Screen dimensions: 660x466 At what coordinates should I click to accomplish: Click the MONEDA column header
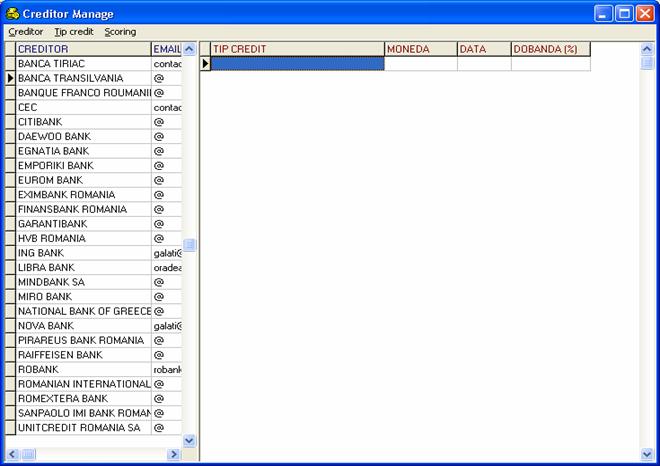pyautogui.click(x=421, y=49)
